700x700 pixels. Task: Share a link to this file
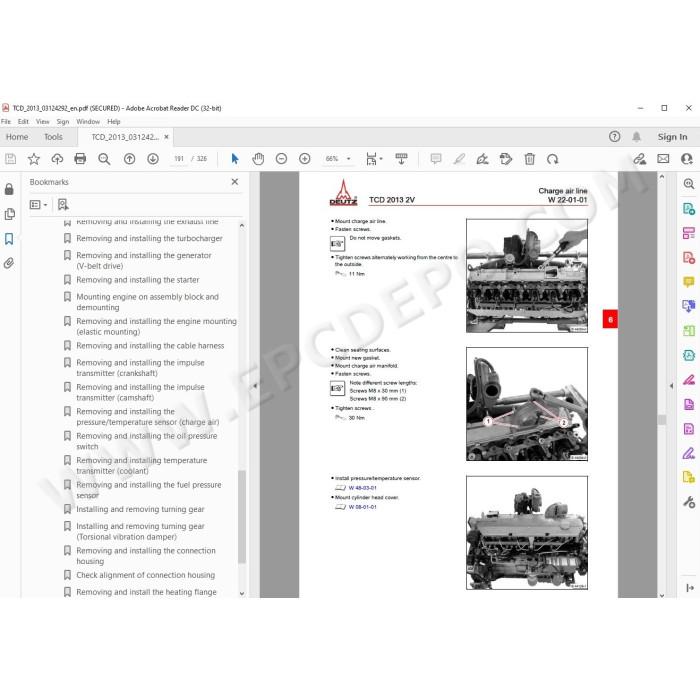click(640, 159)
